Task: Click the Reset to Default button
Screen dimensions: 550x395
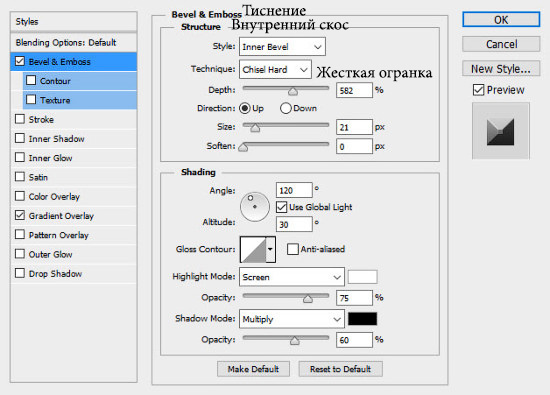Action: 340,369
